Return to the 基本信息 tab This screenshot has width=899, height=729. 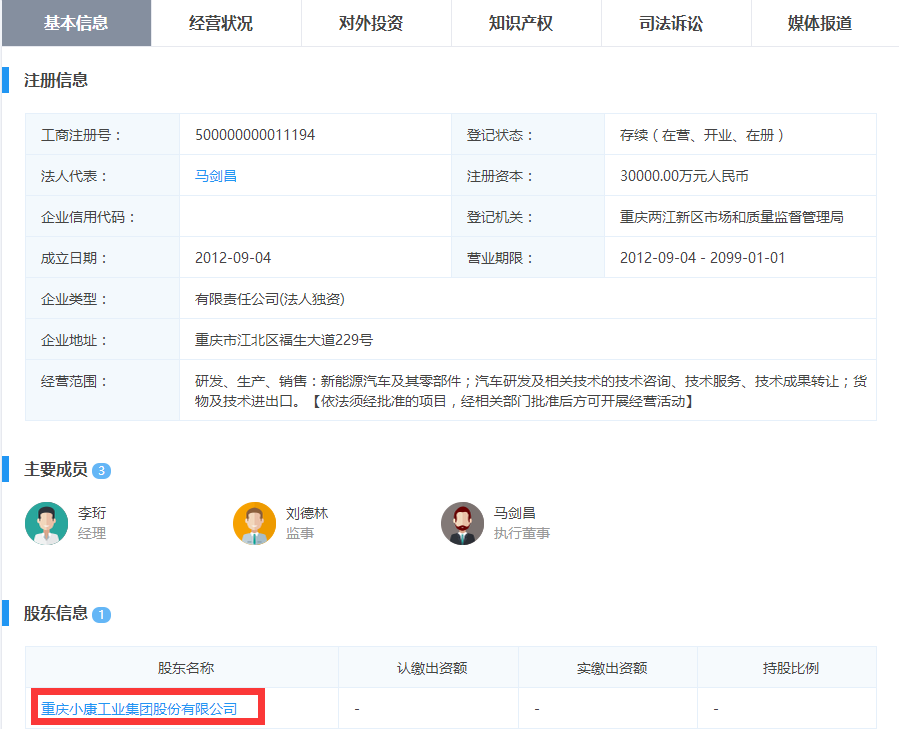click(76, 24)
